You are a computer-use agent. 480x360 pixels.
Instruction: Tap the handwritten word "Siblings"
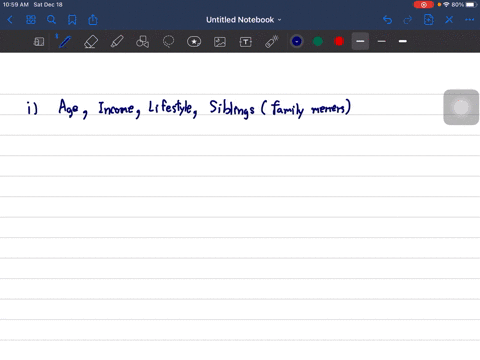click(x=232, y=109)
